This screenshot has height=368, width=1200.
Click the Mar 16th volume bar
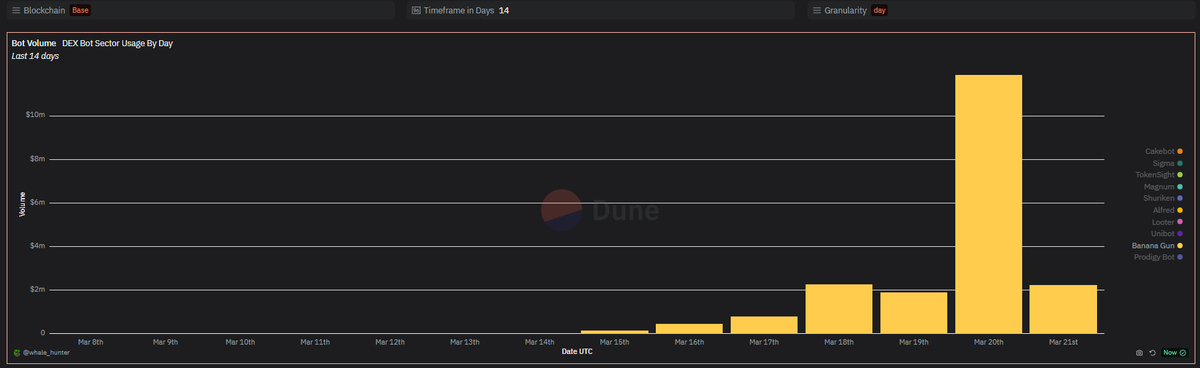689,329
